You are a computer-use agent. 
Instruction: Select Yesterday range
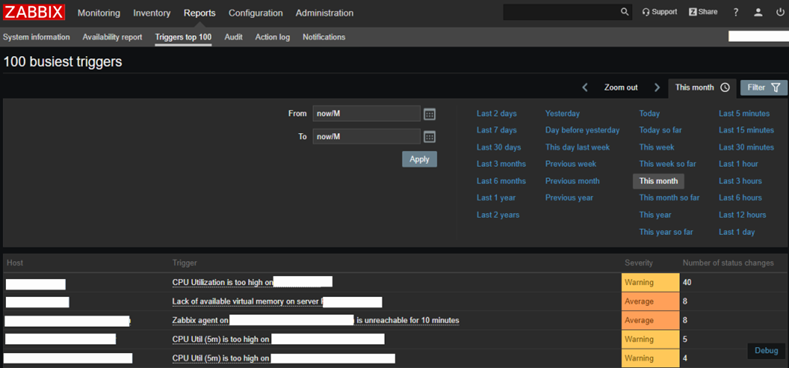click(562, 114)
